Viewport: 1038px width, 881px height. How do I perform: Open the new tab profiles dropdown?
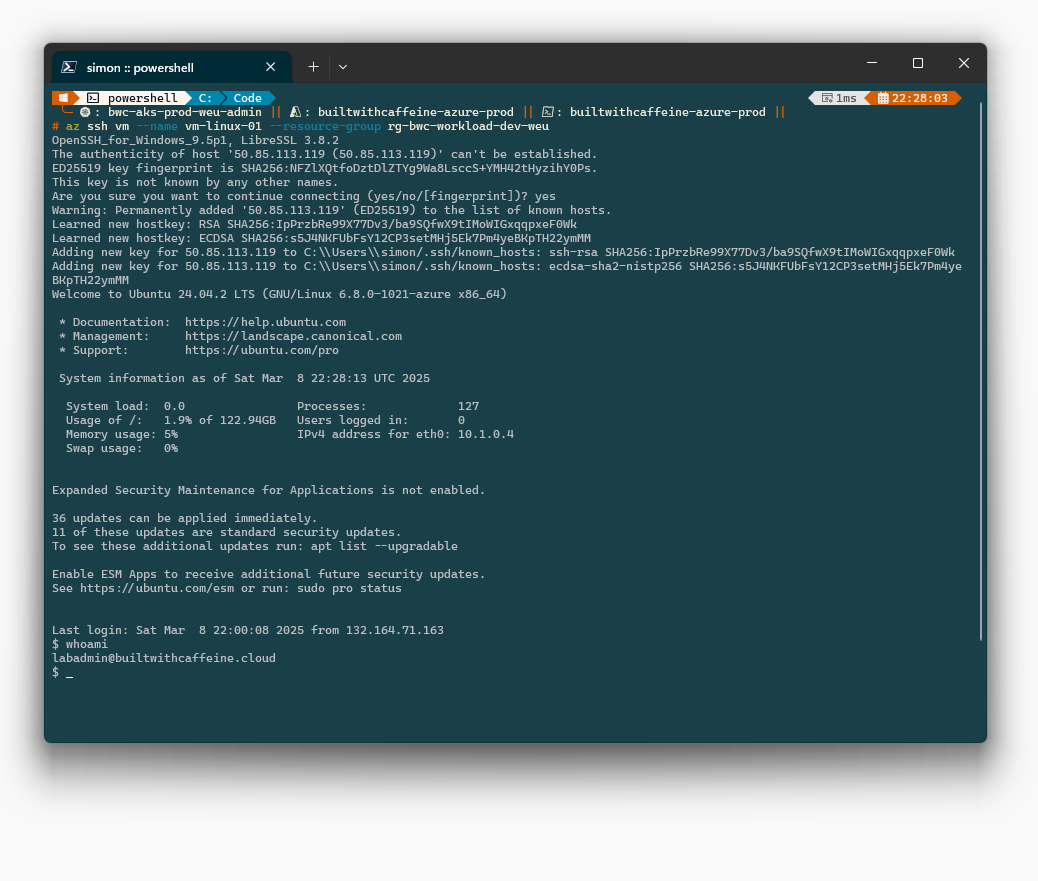click(343, 67)
